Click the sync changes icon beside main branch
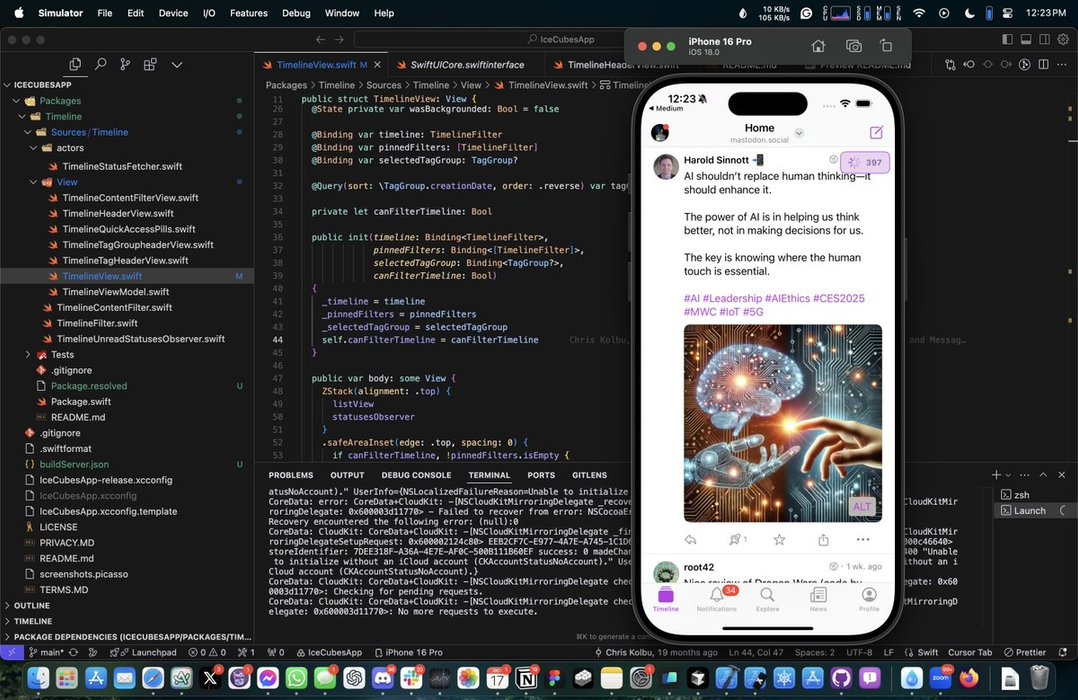1078x700 pixels. coord(74,652)
